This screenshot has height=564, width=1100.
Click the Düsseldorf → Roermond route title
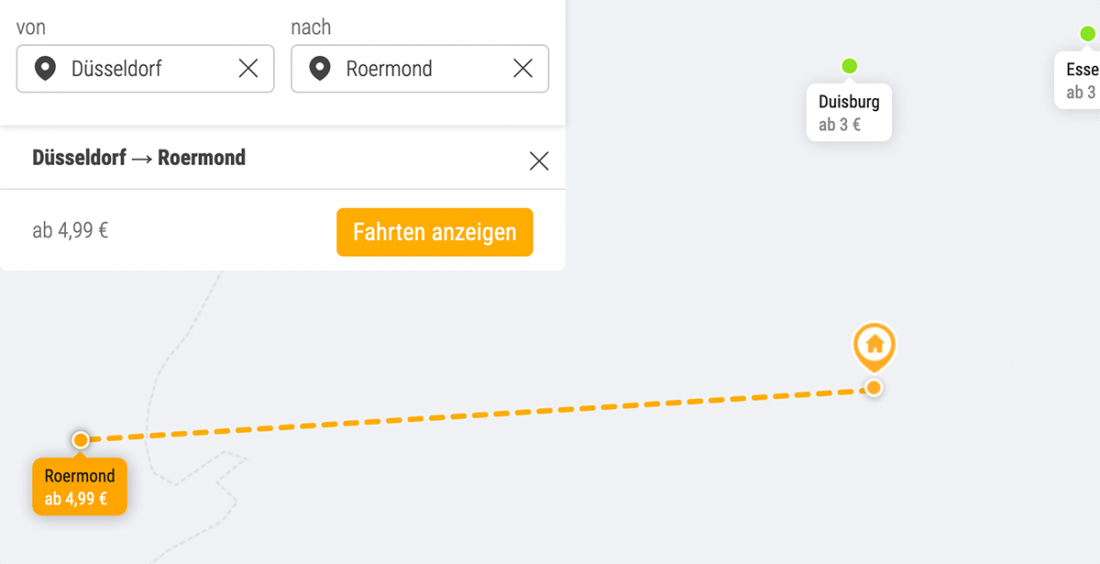(x=139, y=158)
